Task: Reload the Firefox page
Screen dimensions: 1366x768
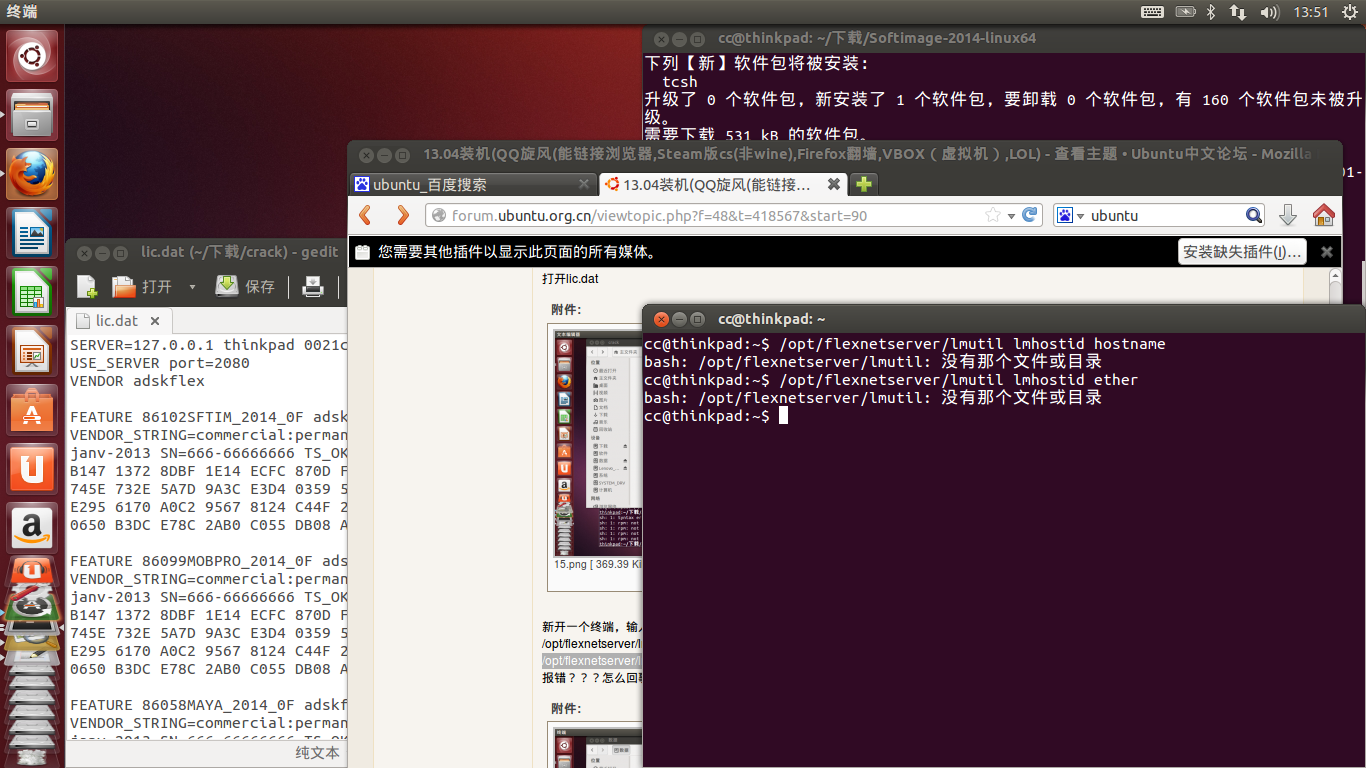Action: pyautogui.click(x=1030, y=215)
